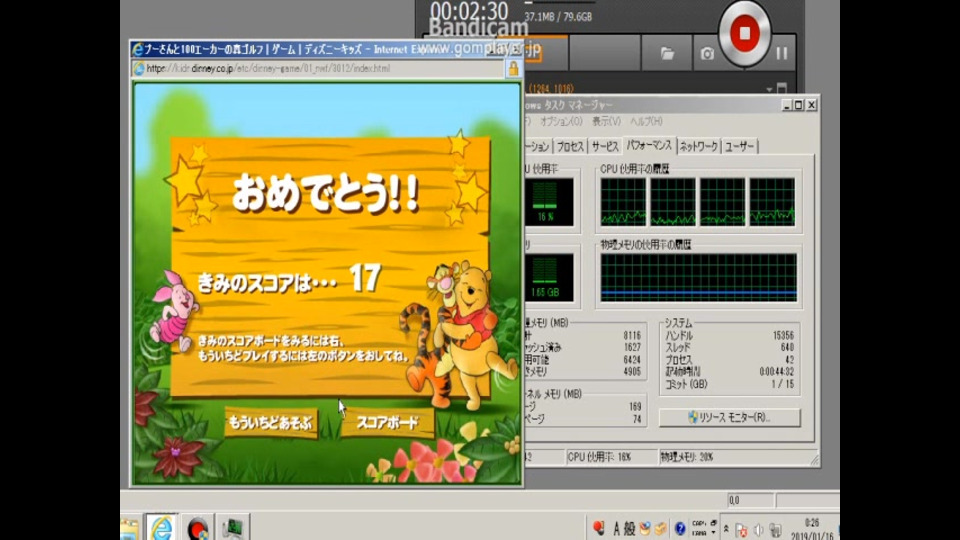Switch to ネットワーク tab in Task Manager
Image resolution: width=960 pixels, height=540 pixels.
pos(699,146)
